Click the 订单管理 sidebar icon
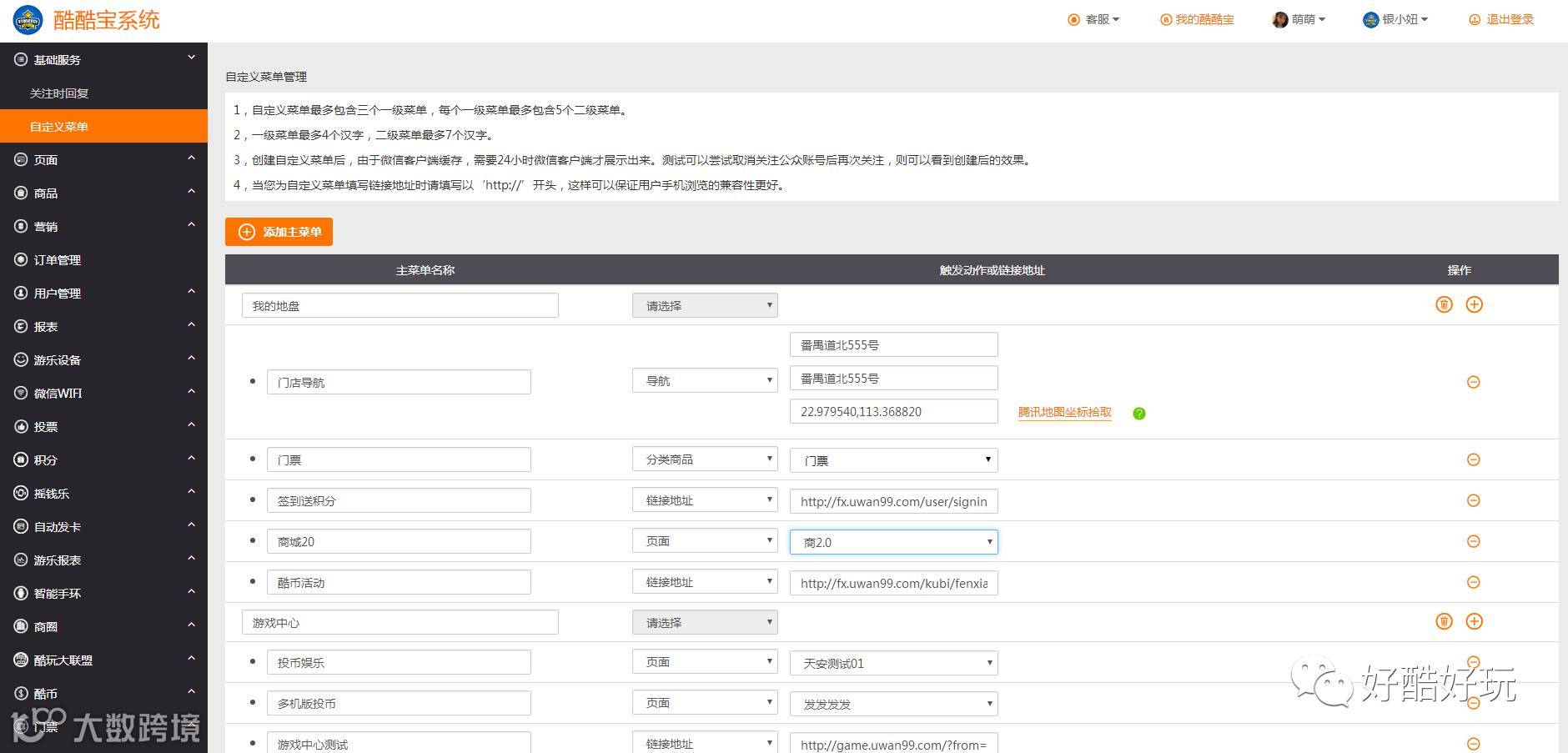 pyautogui.click(x=21, y=259)
